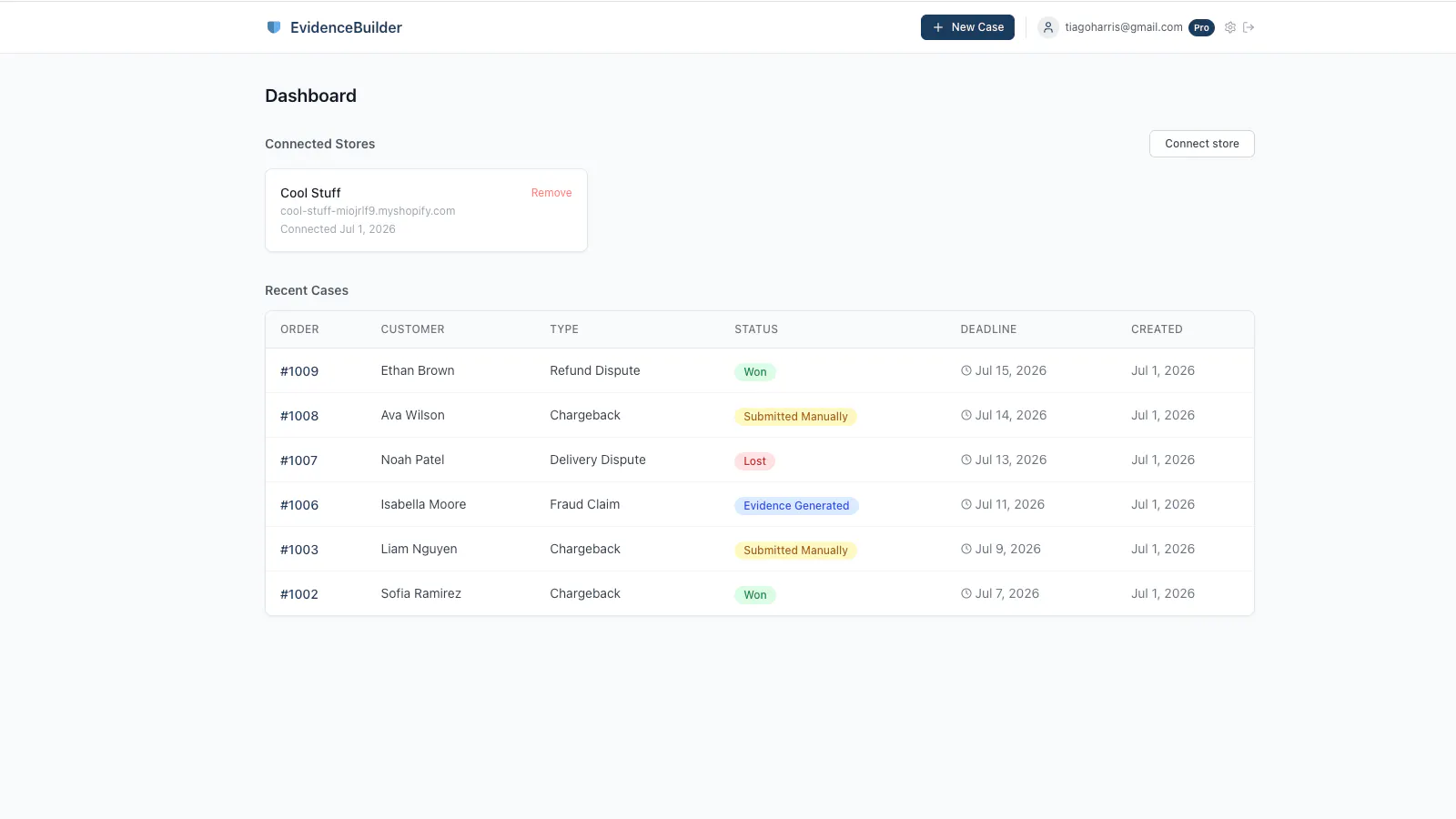Screen dimensions: 1456x819
Task: Click the STATUS column header
Action: (756, 329)
